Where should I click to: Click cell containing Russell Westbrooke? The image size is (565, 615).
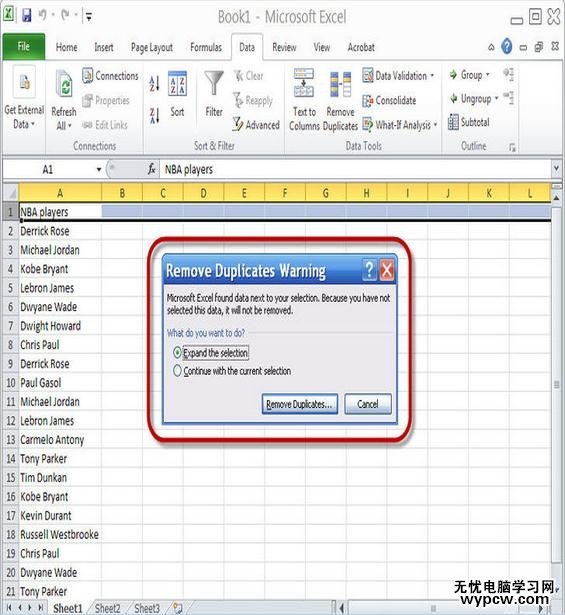(60, 534)
